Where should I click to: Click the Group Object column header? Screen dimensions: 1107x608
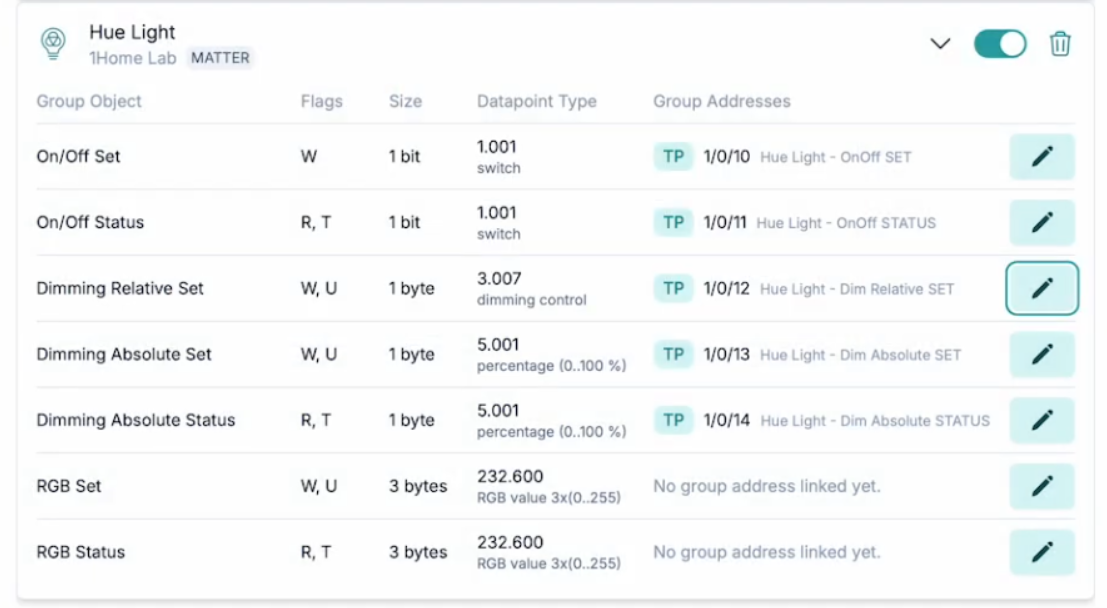point(89,101)
